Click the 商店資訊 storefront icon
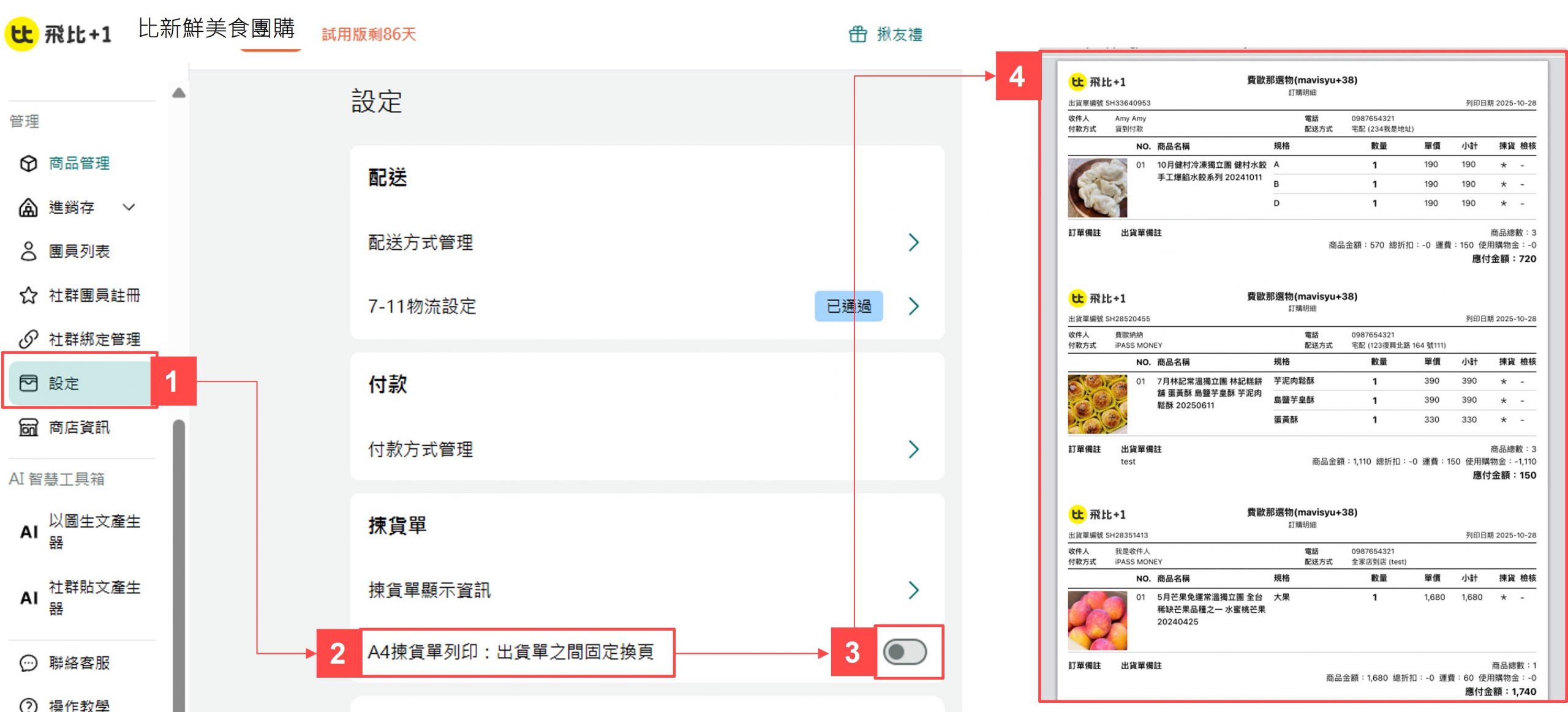The width and height of the screenshot is (1568, 712). [28, 427]
